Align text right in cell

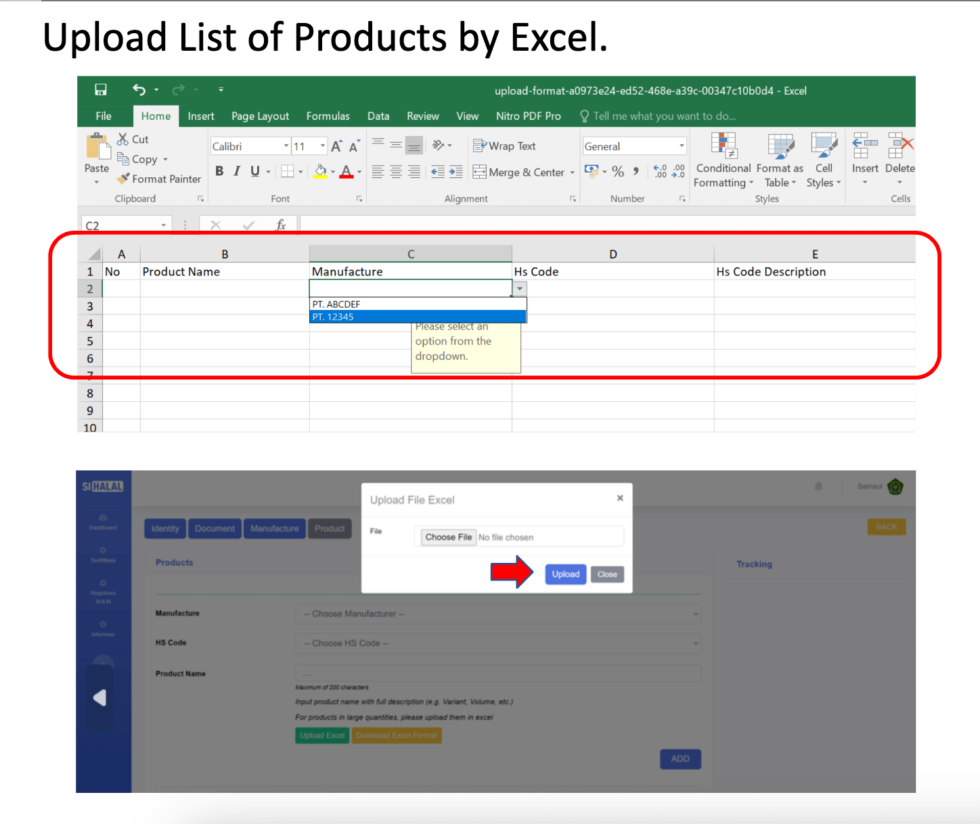pyautogui.click(x=414, y=171)
